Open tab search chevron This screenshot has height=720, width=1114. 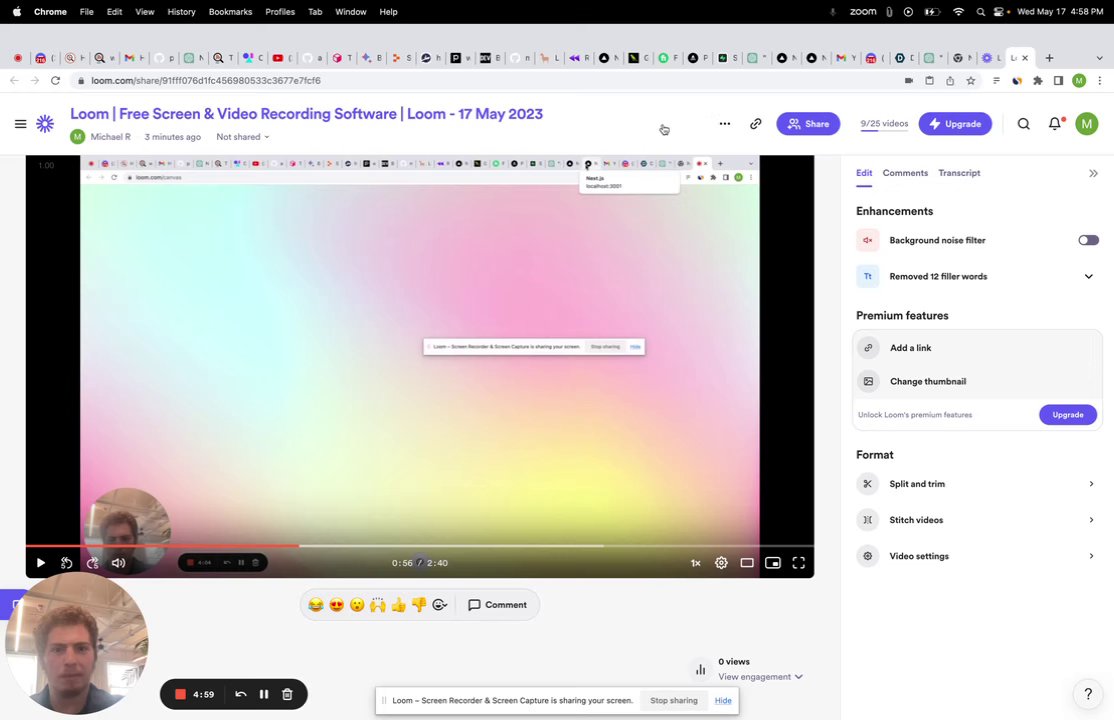click(x=1099, y=58)
